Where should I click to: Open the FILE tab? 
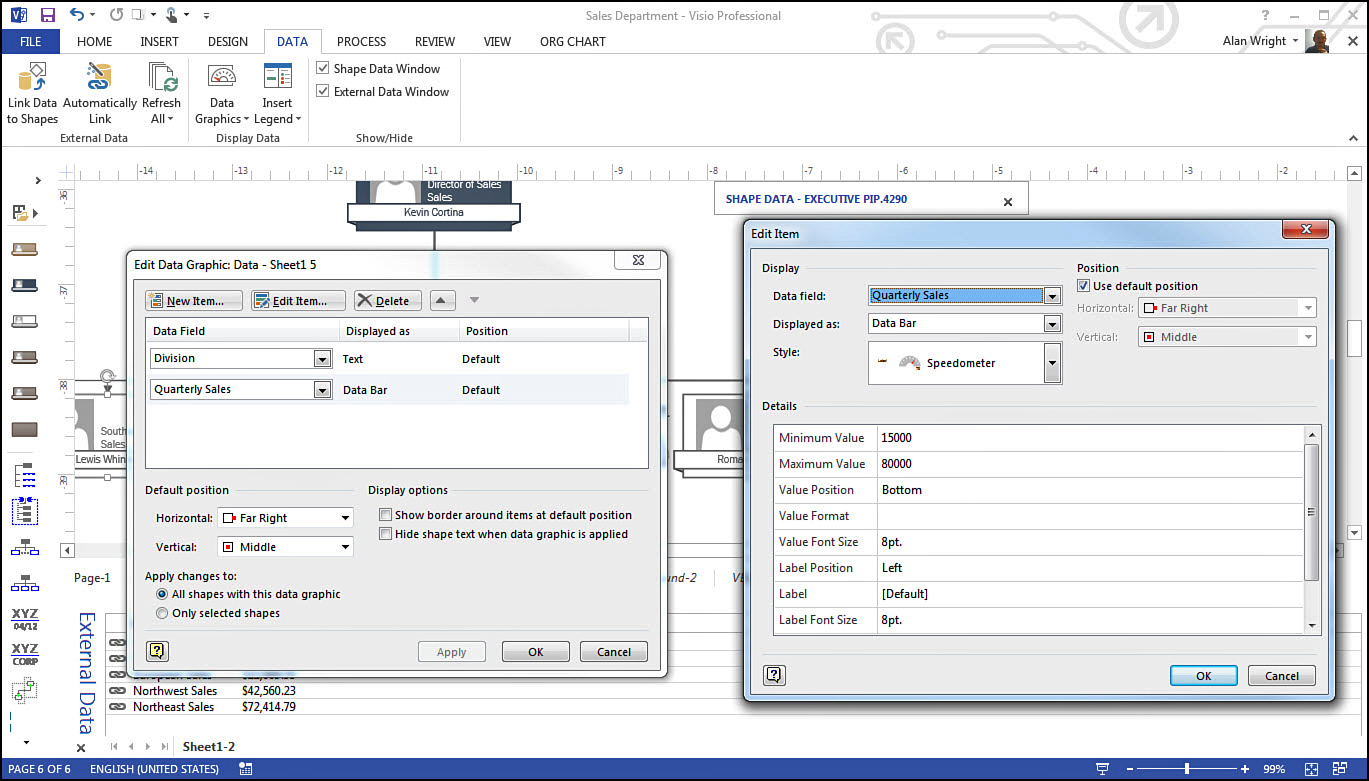pyautogui.click(x=30, y=42)
